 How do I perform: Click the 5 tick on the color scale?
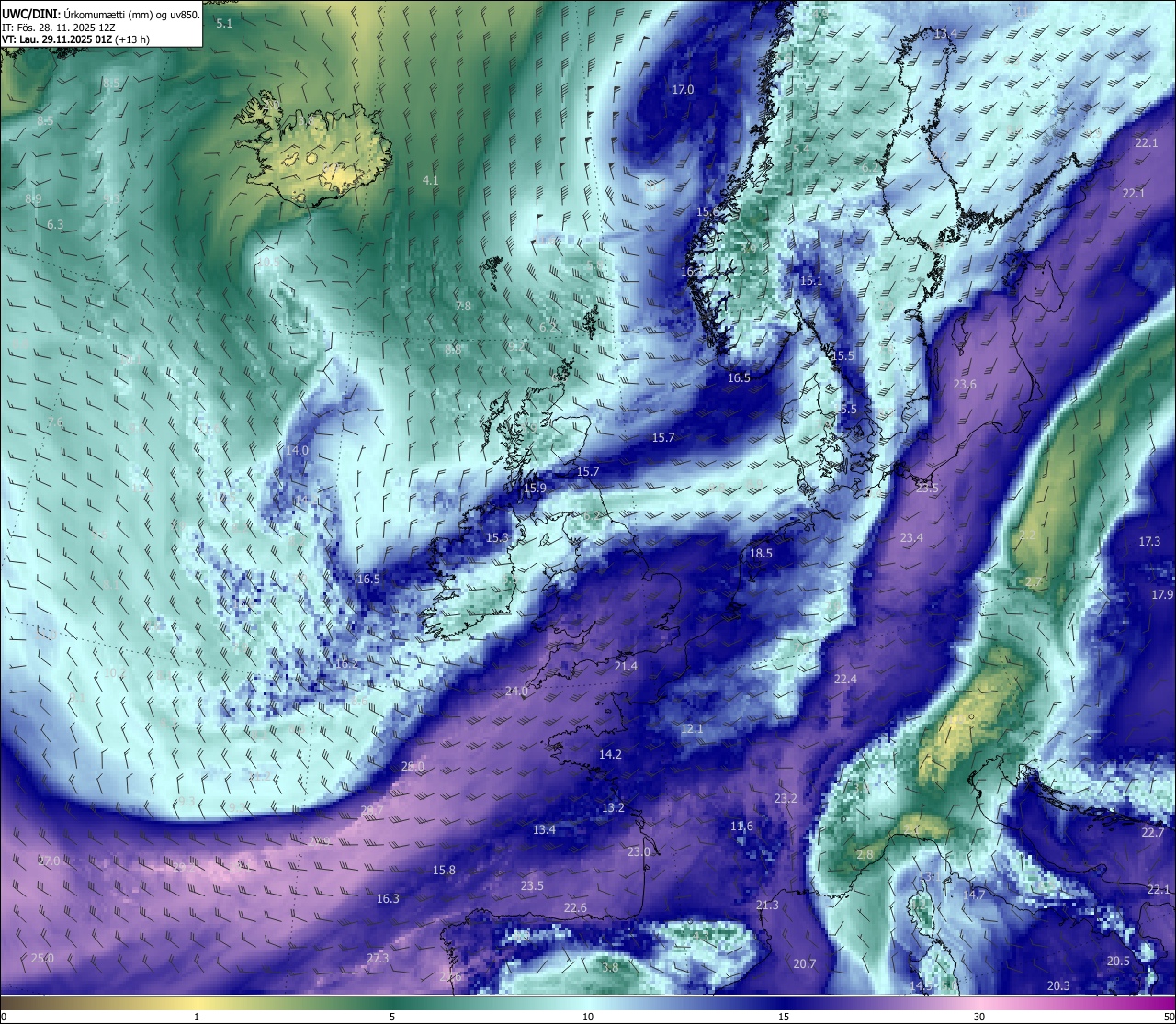(392, 1017)
